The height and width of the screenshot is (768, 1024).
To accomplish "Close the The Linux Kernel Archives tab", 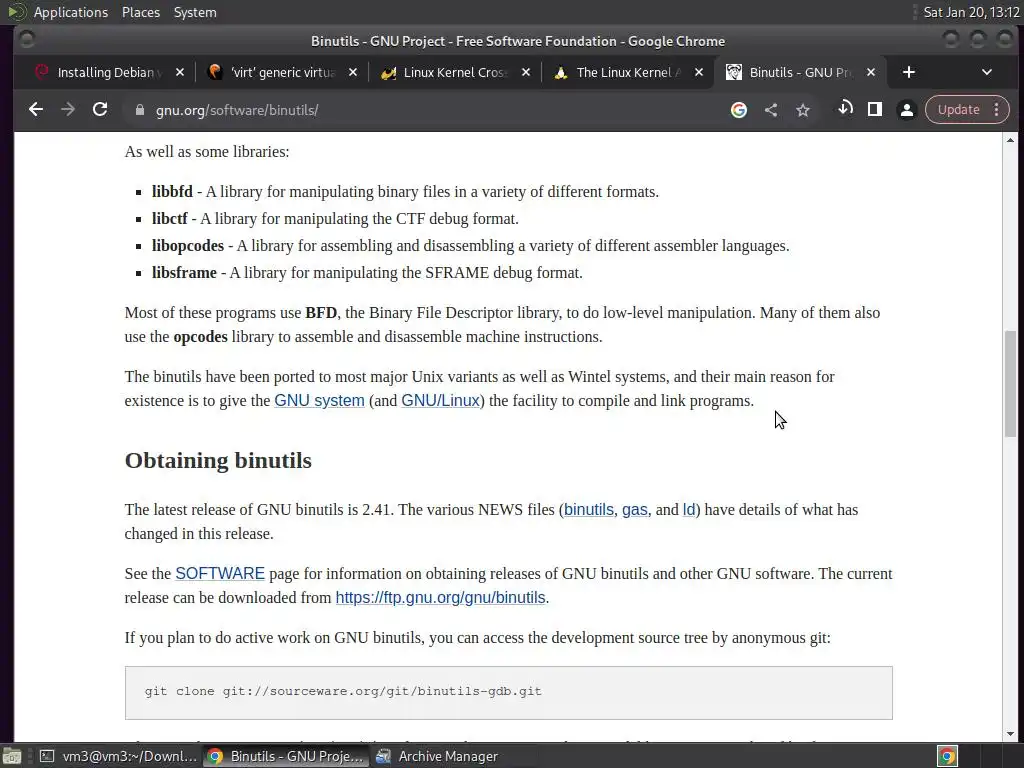I will pyautogui.click(x=699, y=72).
